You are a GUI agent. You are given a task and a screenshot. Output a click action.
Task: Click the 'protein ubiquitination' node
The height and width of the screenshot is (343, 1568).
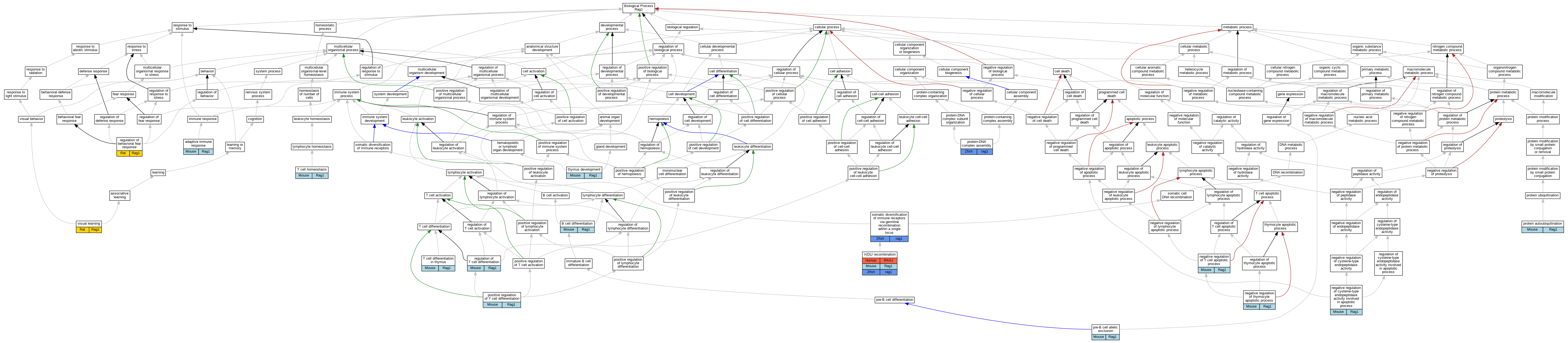[1542, 196]
